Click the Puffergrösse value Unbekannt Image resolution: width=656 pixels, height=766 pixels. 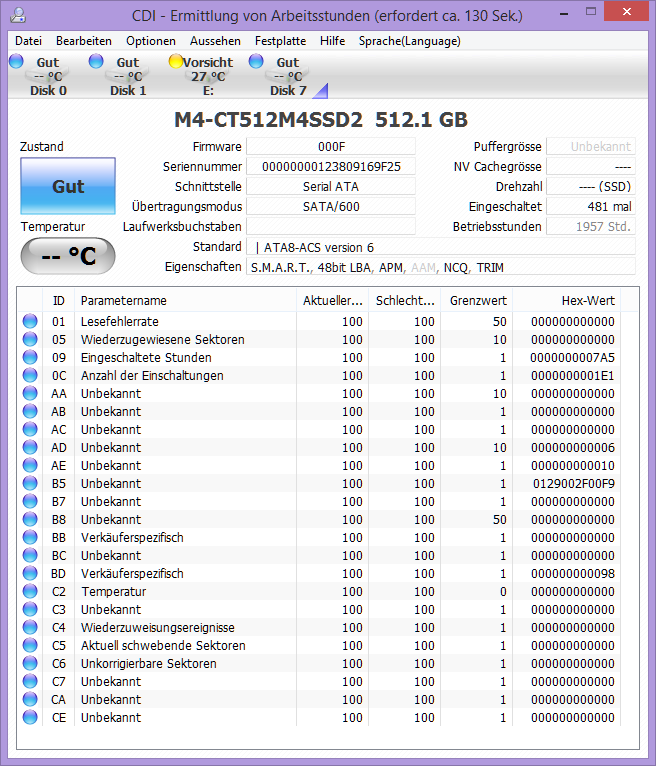point(591,147)
